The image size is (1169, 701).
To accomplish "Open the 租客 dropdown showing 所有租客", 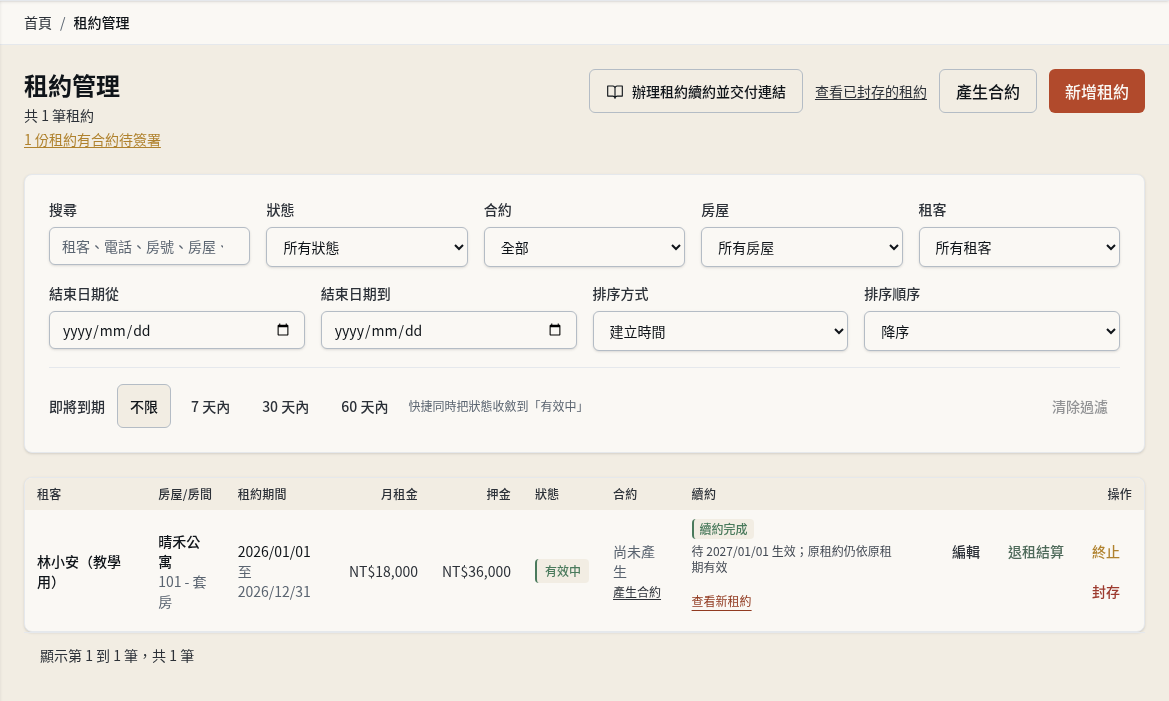I will pyautogui.click(x=1019, y=247).
